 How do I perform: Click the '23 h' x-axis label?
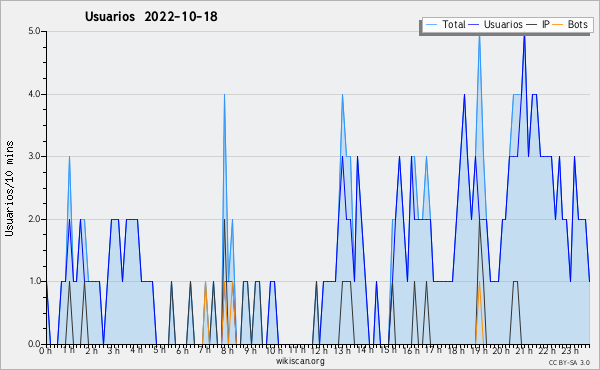click(569, 351)
